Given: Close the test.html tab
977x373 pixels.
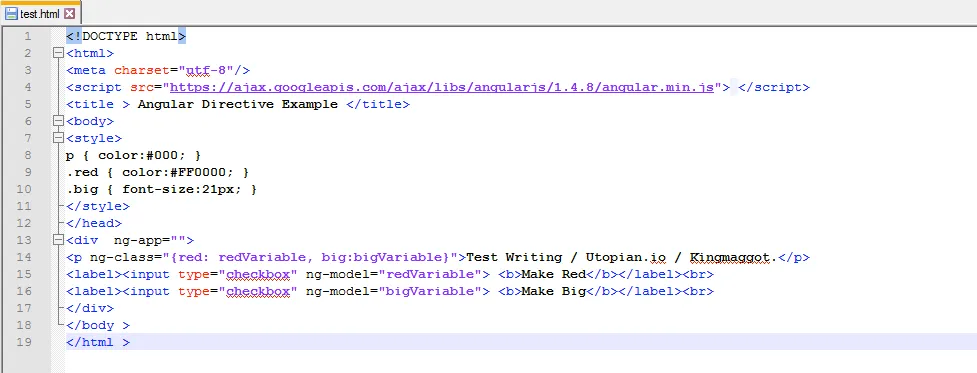Looking at the screenshot, I should (70, 13).
